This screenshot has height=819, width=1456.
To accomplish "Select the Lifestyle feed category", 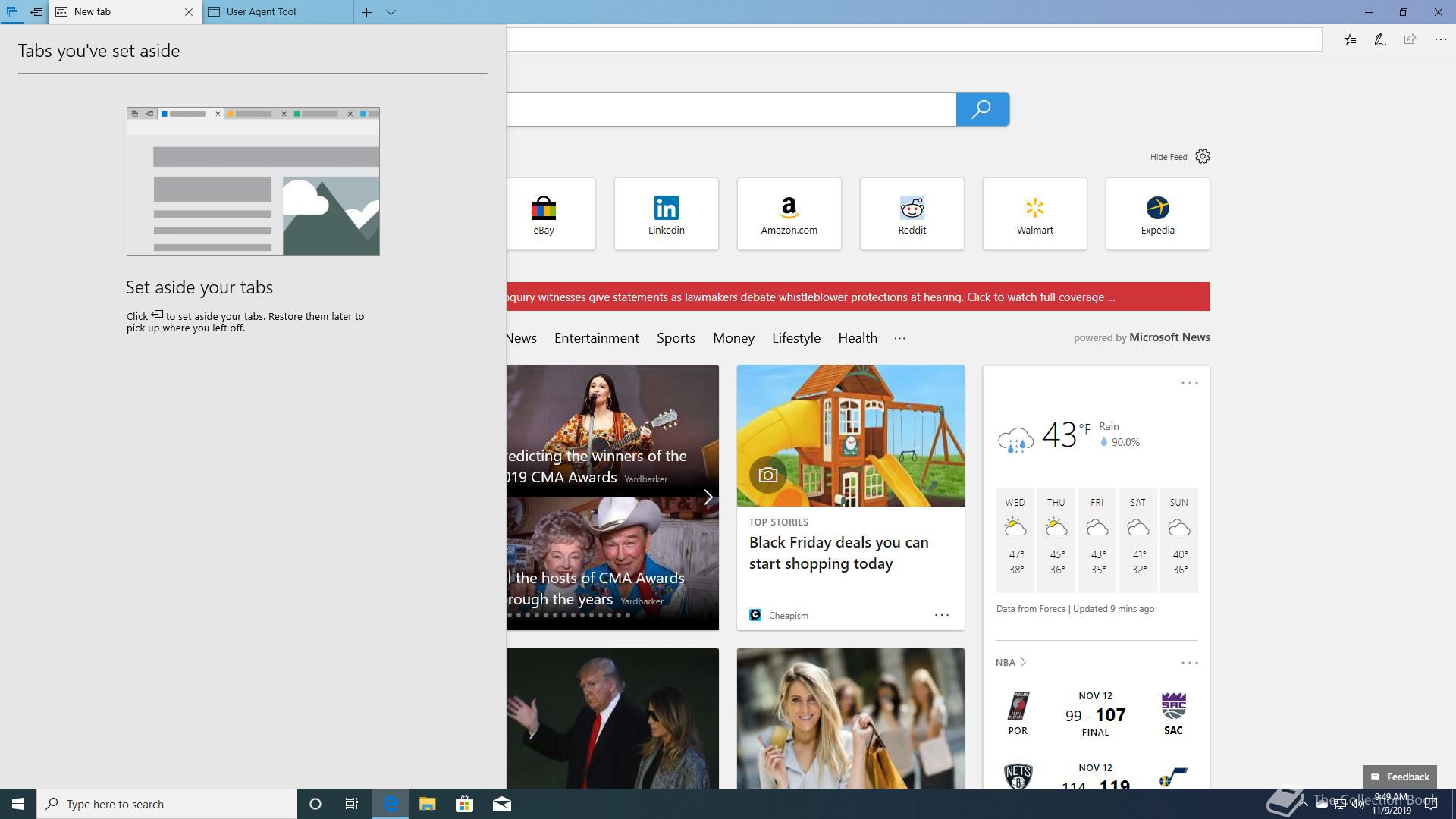I will 796,338.
